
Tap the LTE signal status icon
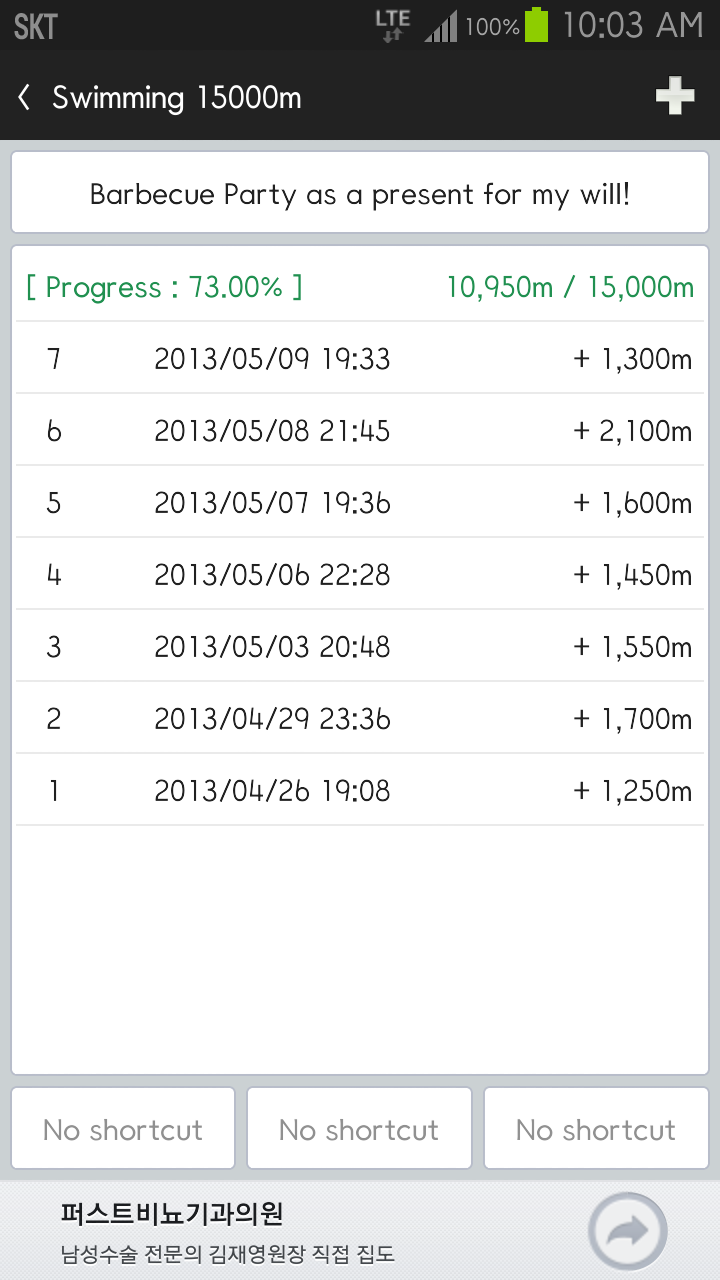[392, 25]
